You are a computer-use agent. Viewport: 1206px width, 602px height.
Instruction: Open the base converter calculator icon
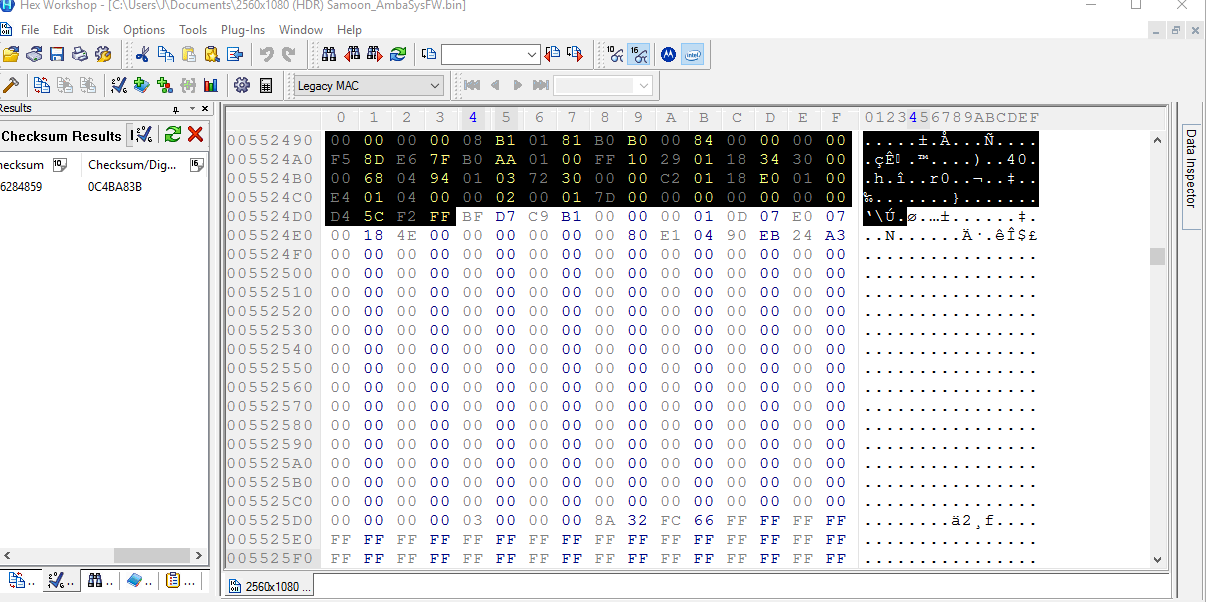pos(266,86)
